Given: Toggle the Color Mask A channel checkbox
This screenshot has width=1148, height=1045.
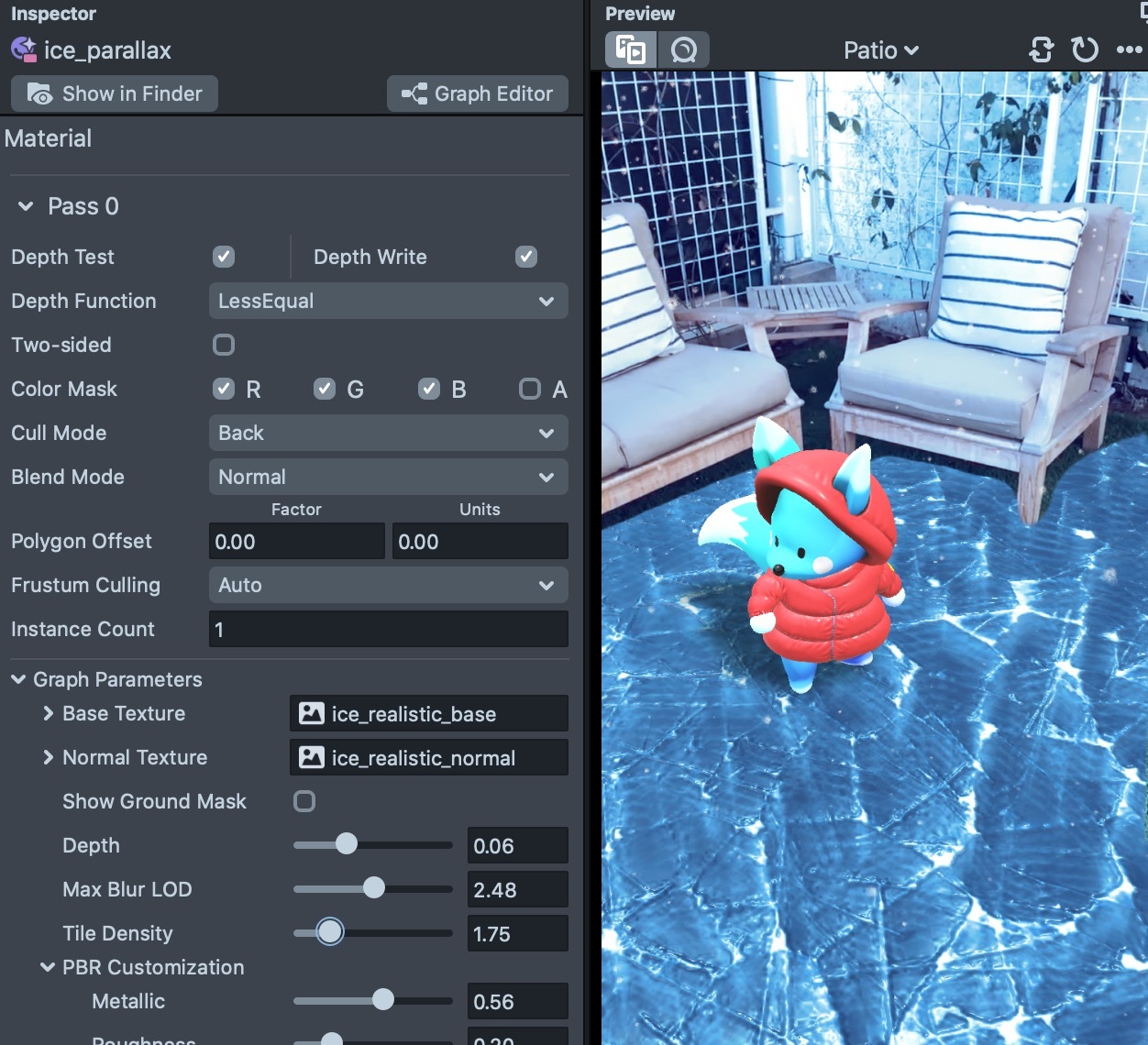Looking at the screenshot, I should click(x=529, y=389).
